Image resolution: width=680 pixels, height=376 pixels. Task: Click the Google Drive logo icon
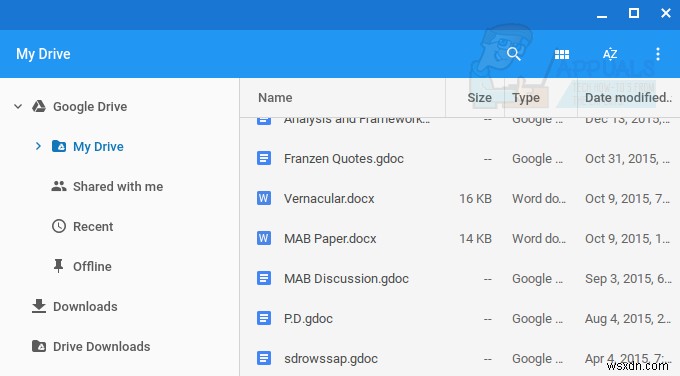pos(39,106)
